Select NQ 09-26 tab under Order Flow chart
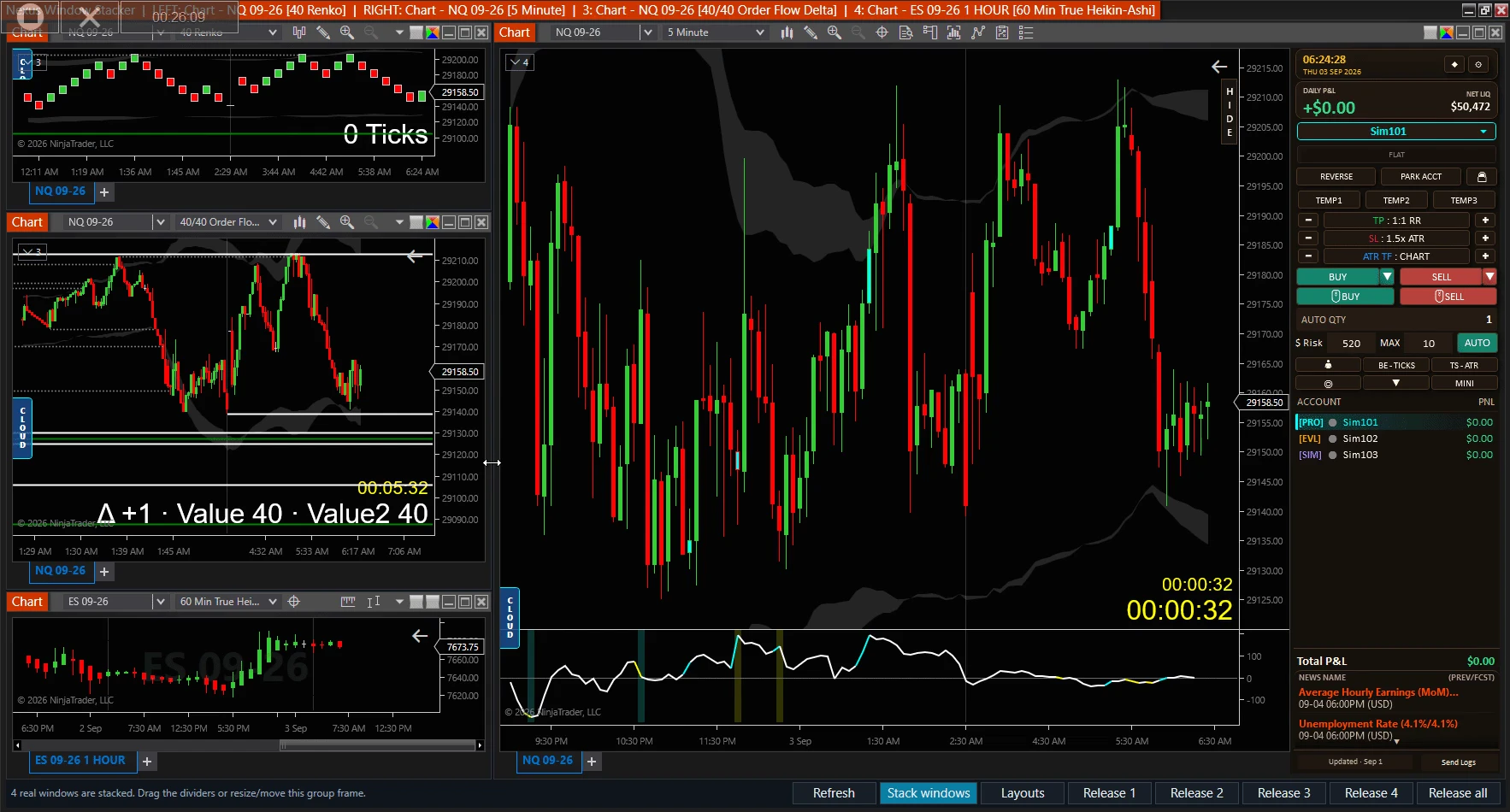Screen dimensions: 1510x812 (60, 570)
